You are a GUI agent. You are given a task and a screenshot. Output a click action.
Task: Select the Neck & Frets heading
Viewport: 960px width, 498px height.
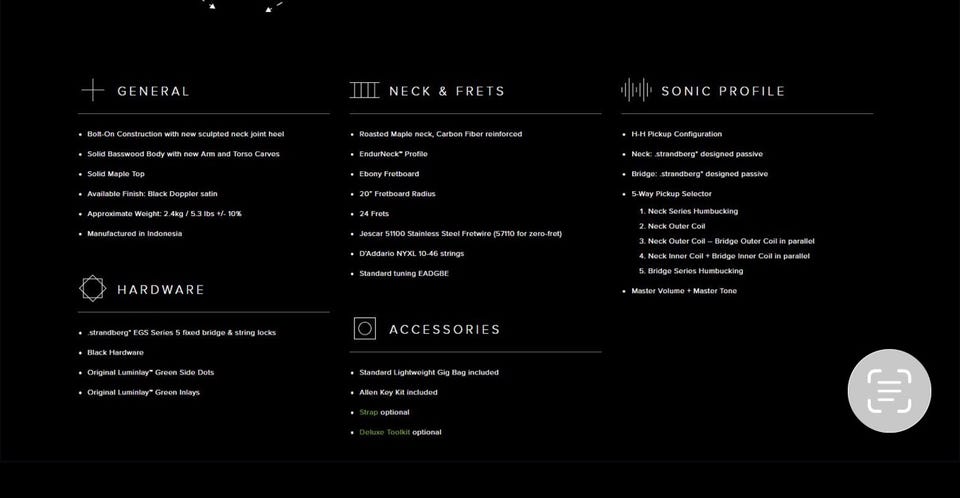447,91
